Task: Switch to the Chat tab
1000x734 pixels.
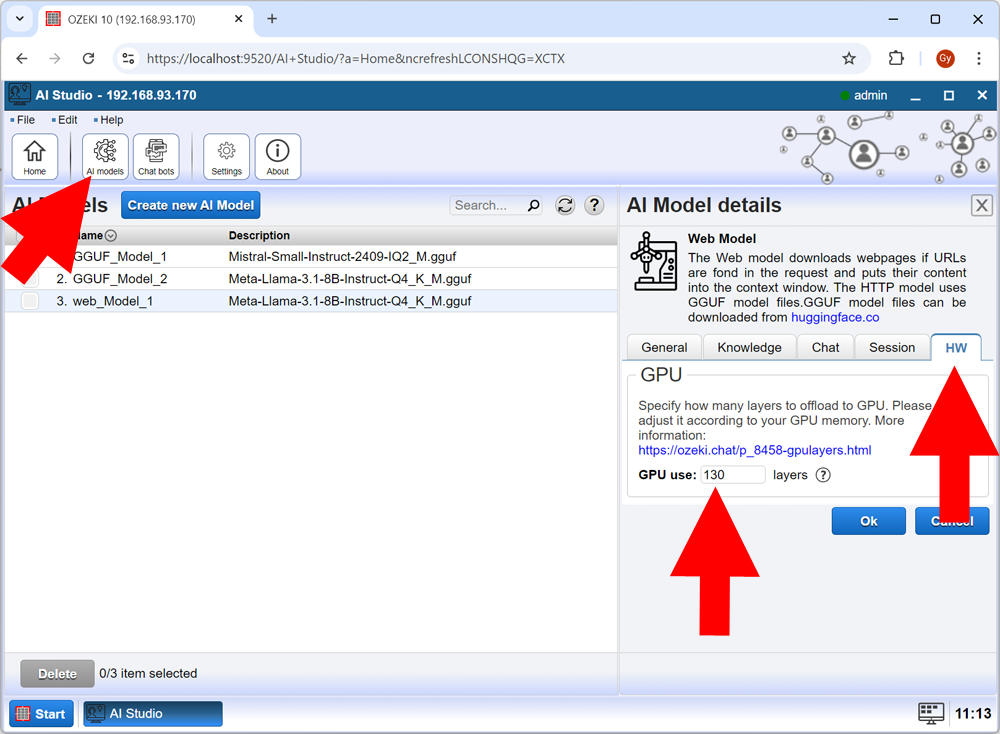Action: pos(825,348)
